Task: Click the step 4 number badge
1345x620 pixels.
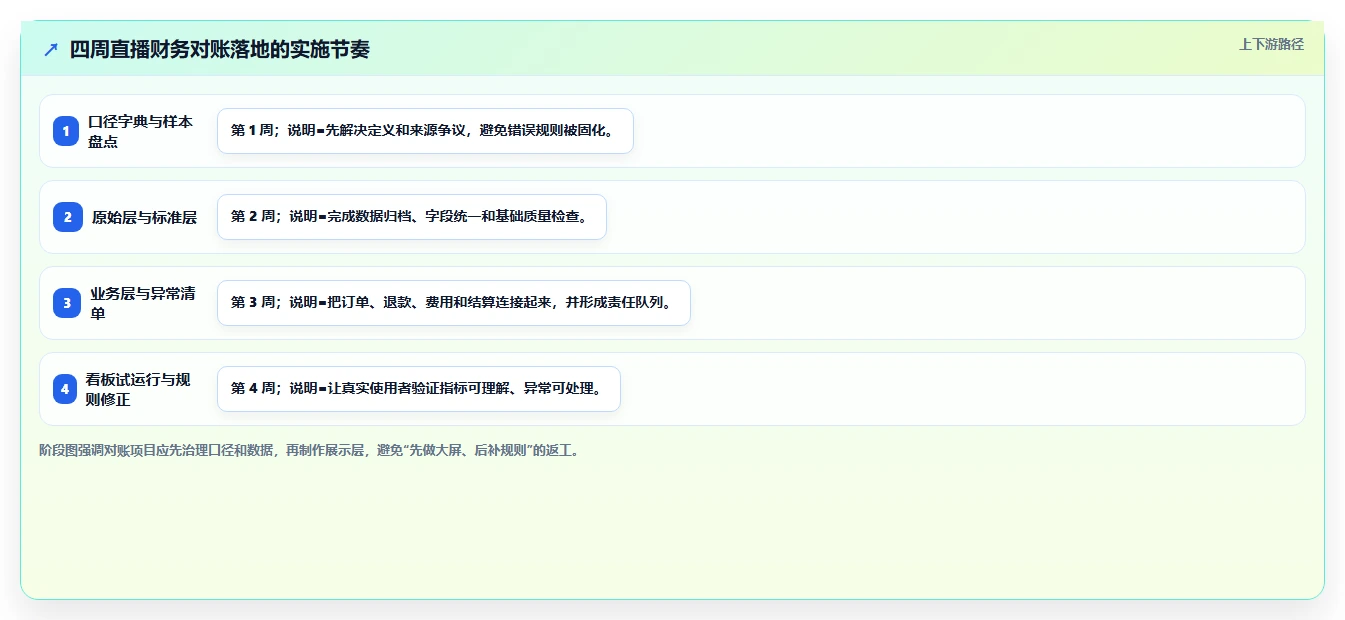Action: (65, 389)
